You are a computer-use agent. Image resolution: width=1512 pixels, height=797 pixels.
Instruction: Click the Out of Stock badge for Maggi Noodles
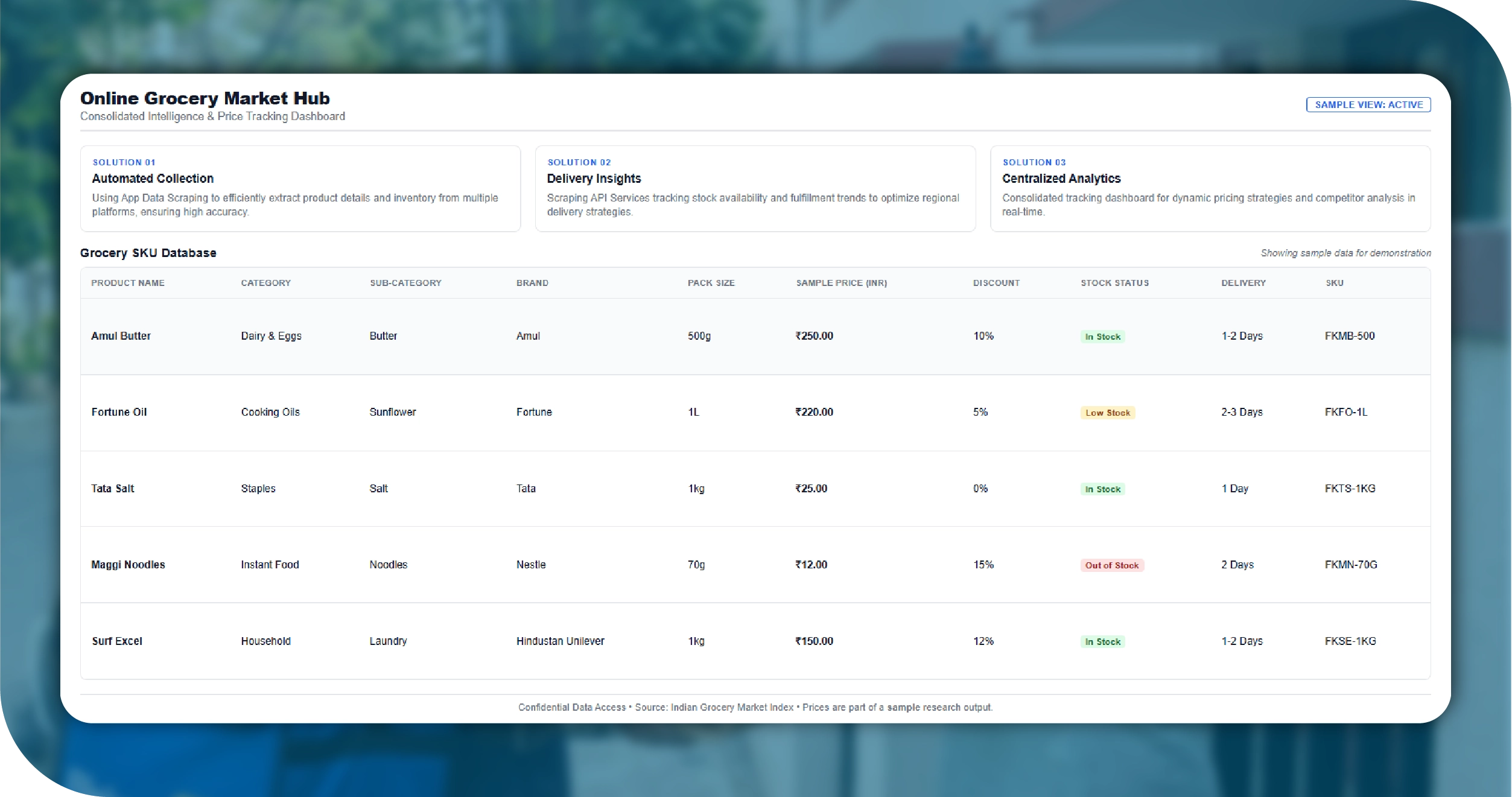[1111, 565]
